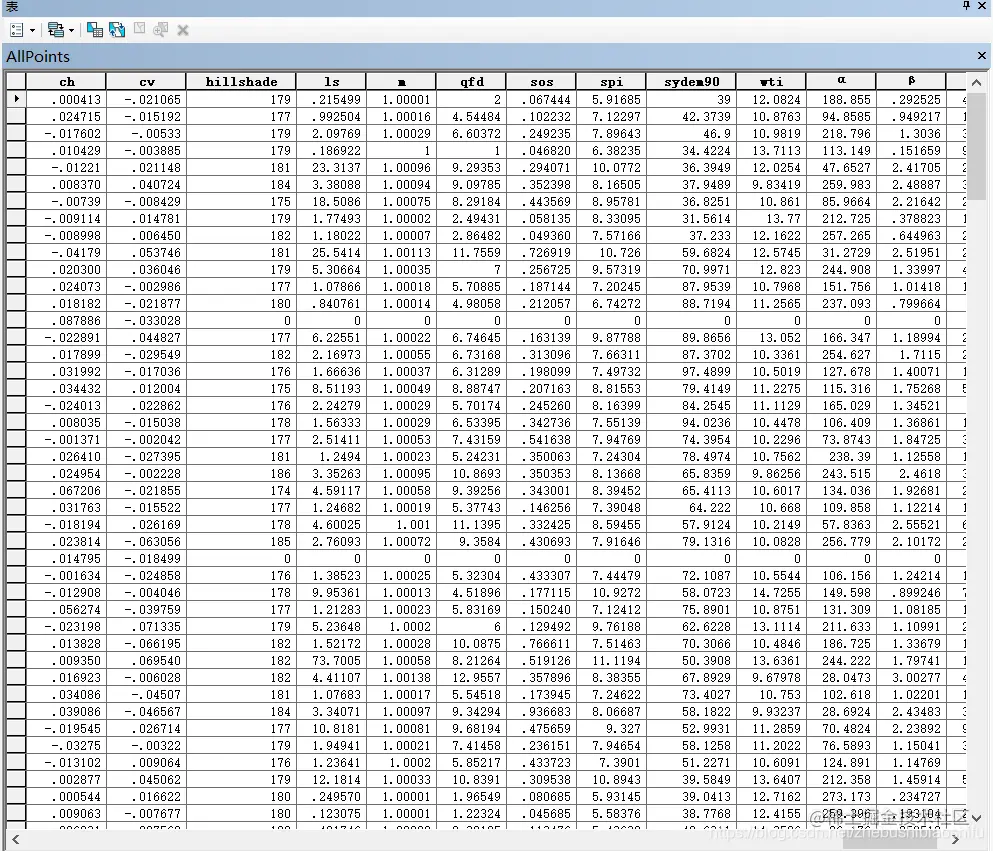Click the horizontal scrollbar left arrow
This screenshot has width=993, height=851.
tap(16, 840)
